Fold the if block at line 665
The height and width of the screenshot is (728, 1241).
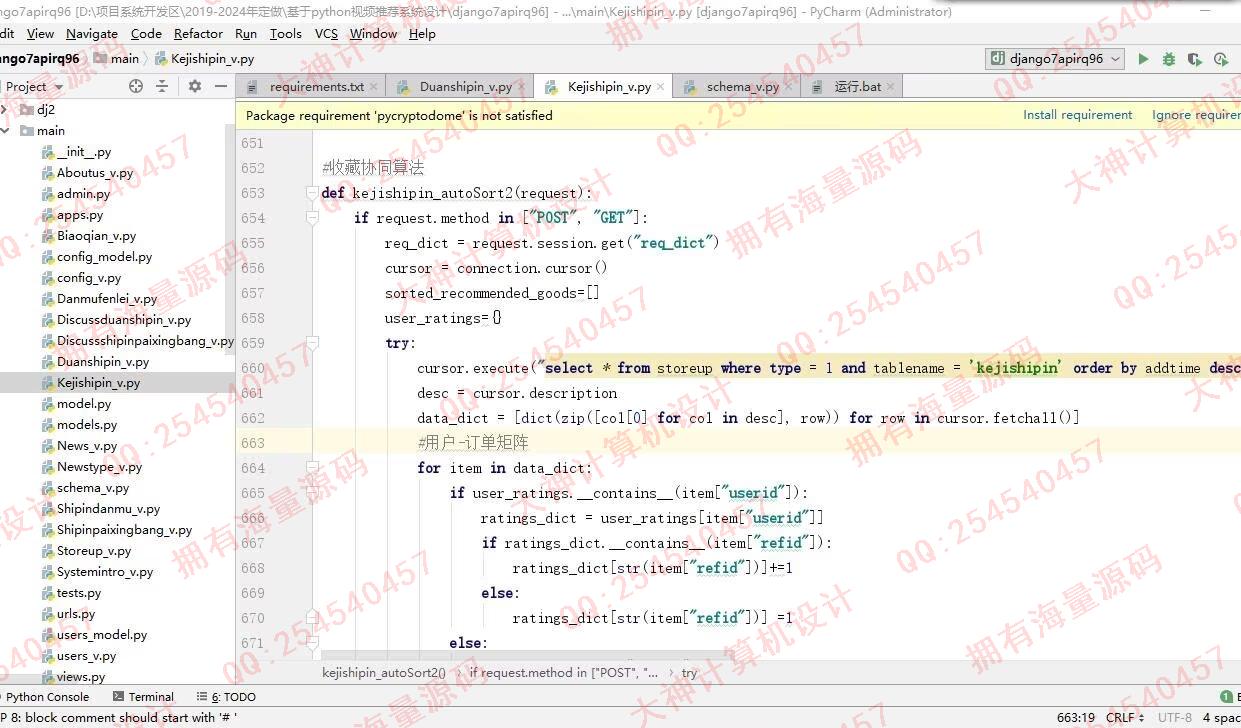[312, 493]
